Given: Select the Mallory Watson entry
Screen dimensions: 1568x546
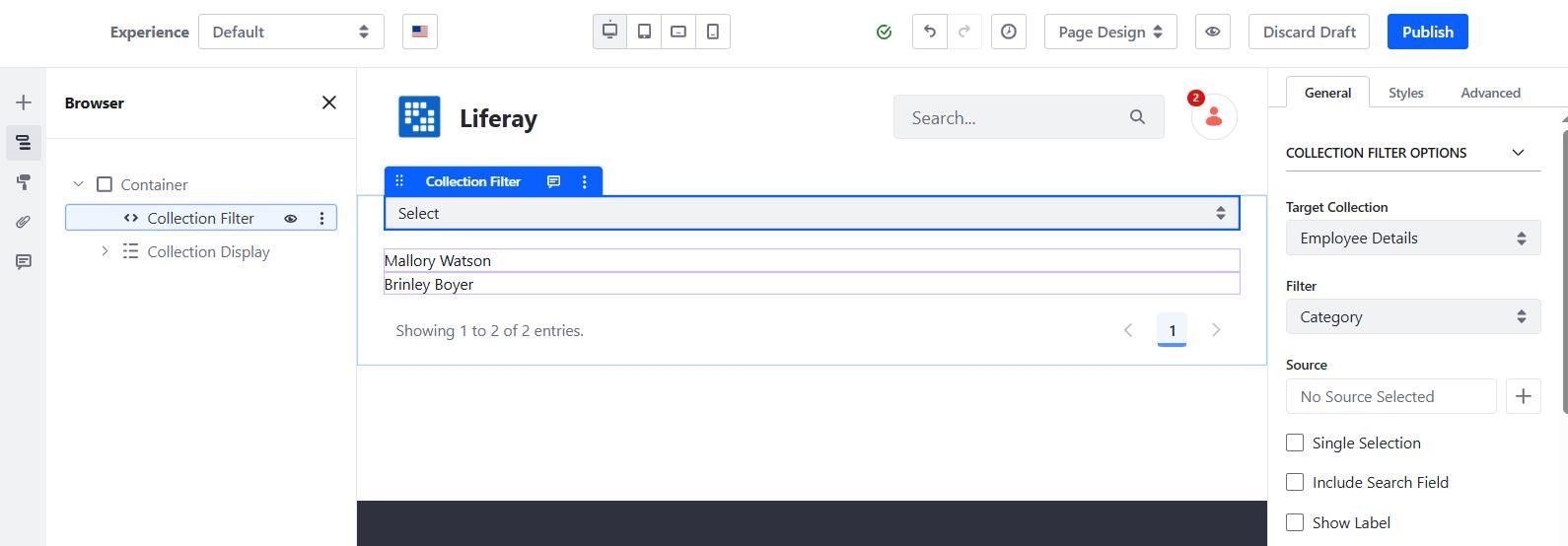Looking at the screenshot, I should click(812, 260).
